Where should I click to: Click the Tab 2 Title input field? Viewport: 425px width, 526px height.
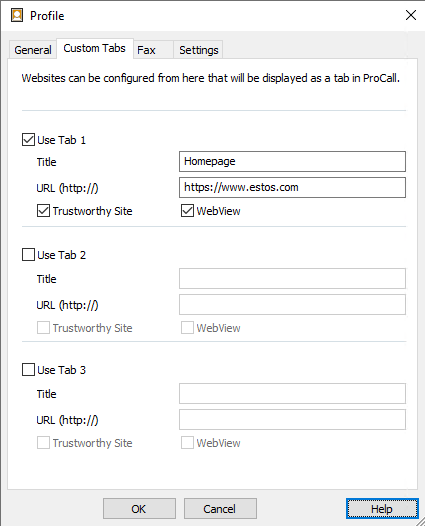(292, 278)
